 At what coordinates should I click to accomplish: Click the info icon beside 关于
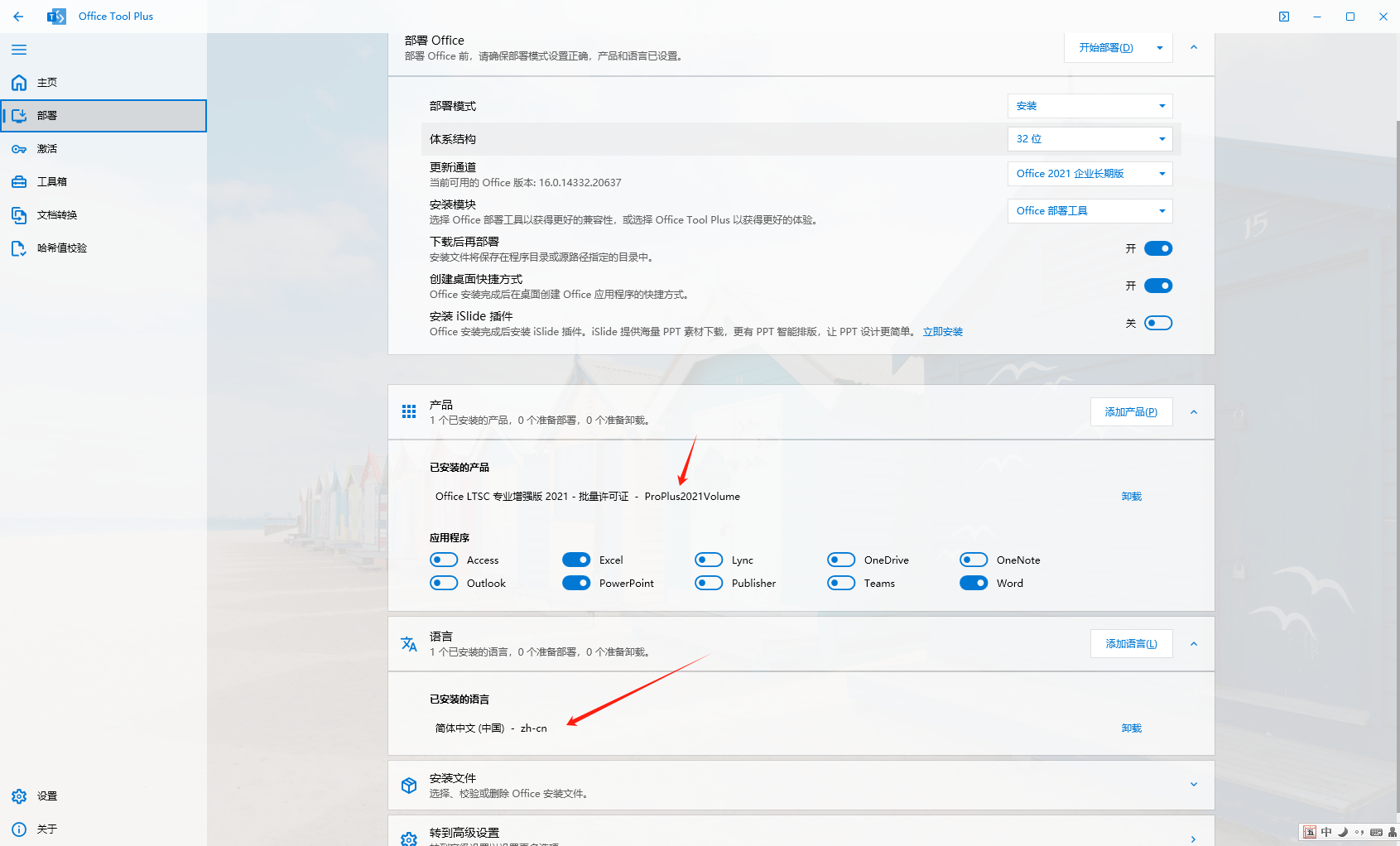[x=19, y=829]
